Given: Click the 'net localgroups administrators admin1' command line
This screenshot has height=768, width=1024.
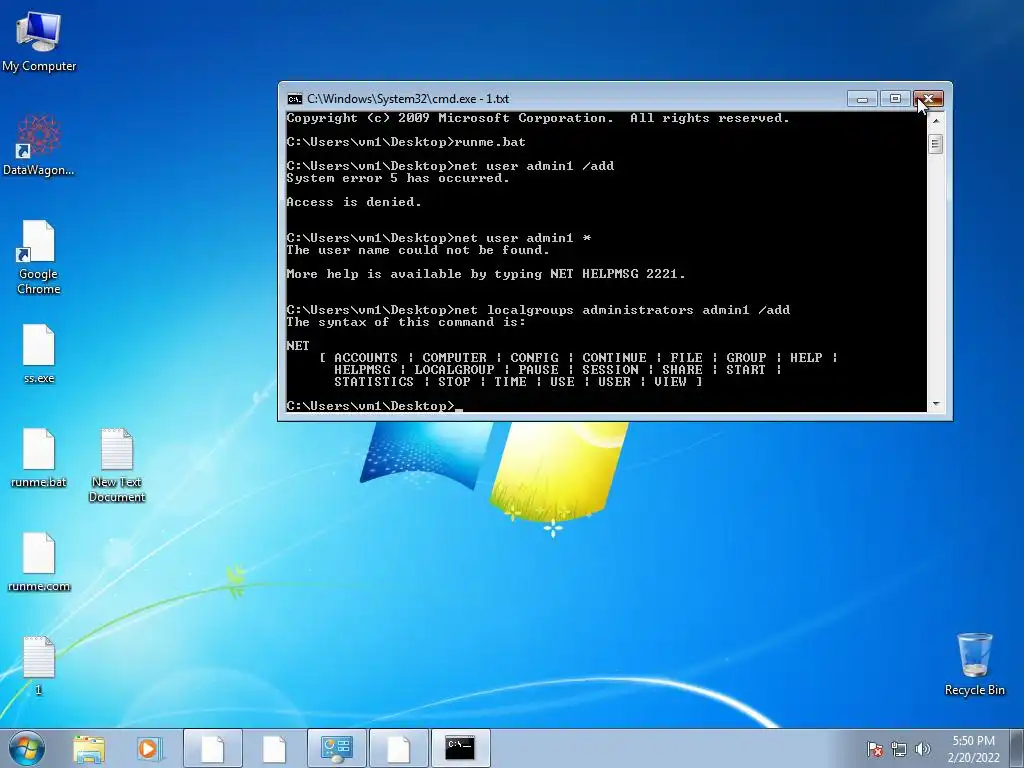Looking at the screenshot, I should tap(537, 310).
